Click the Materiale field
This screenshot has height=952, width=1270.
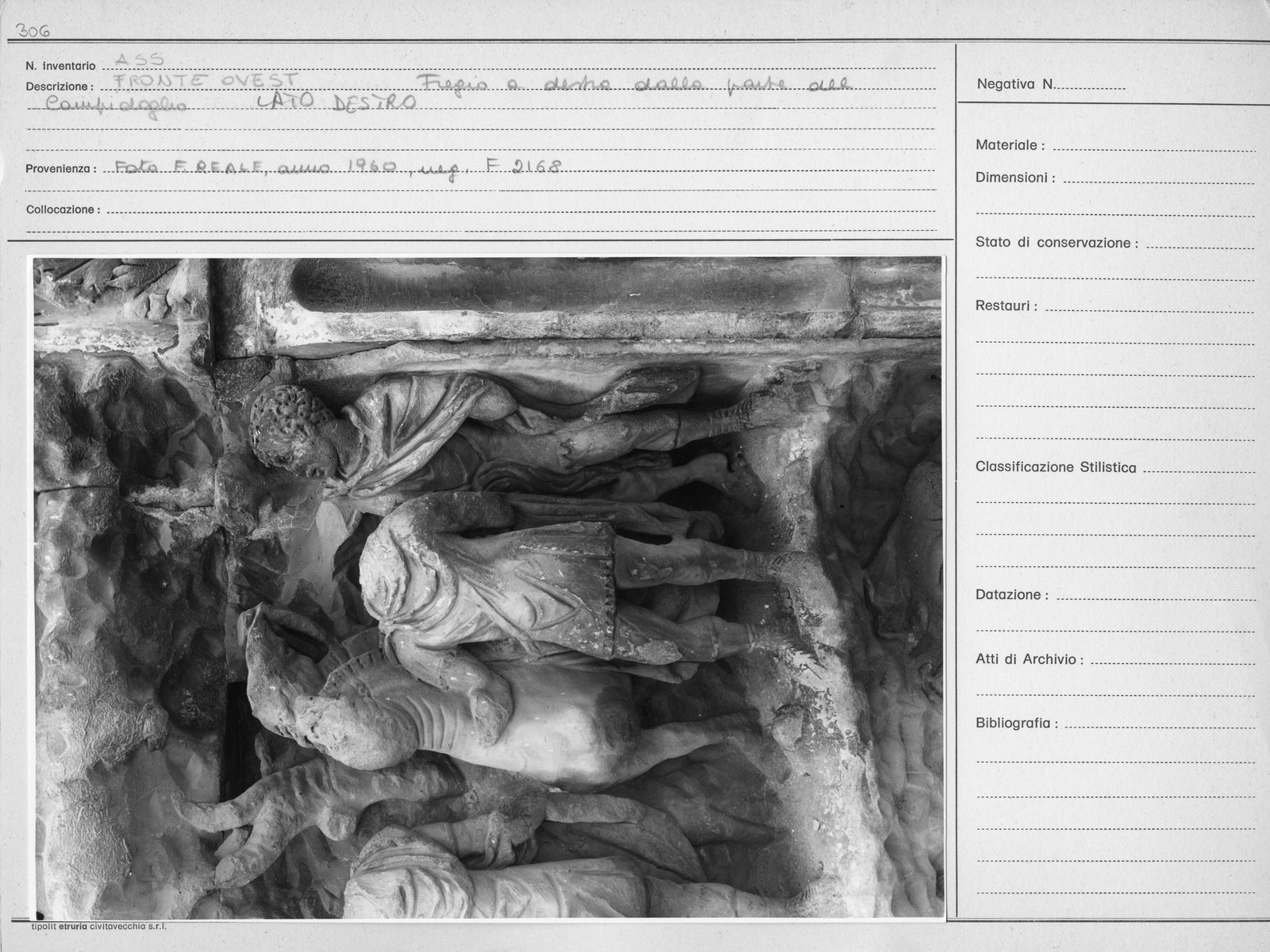click(1115, 145)
